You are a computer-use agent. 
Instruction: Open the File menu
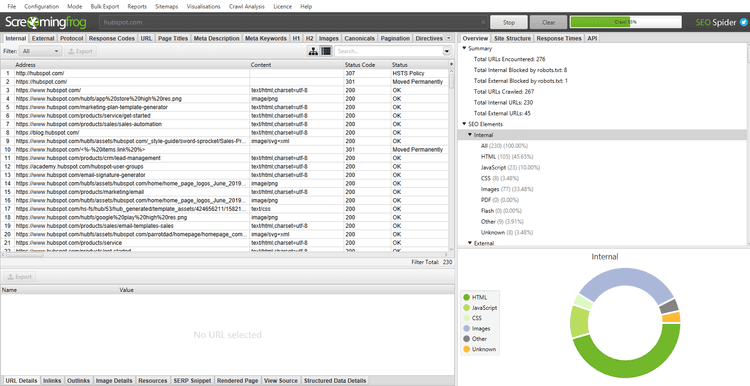tap(12, 7)
